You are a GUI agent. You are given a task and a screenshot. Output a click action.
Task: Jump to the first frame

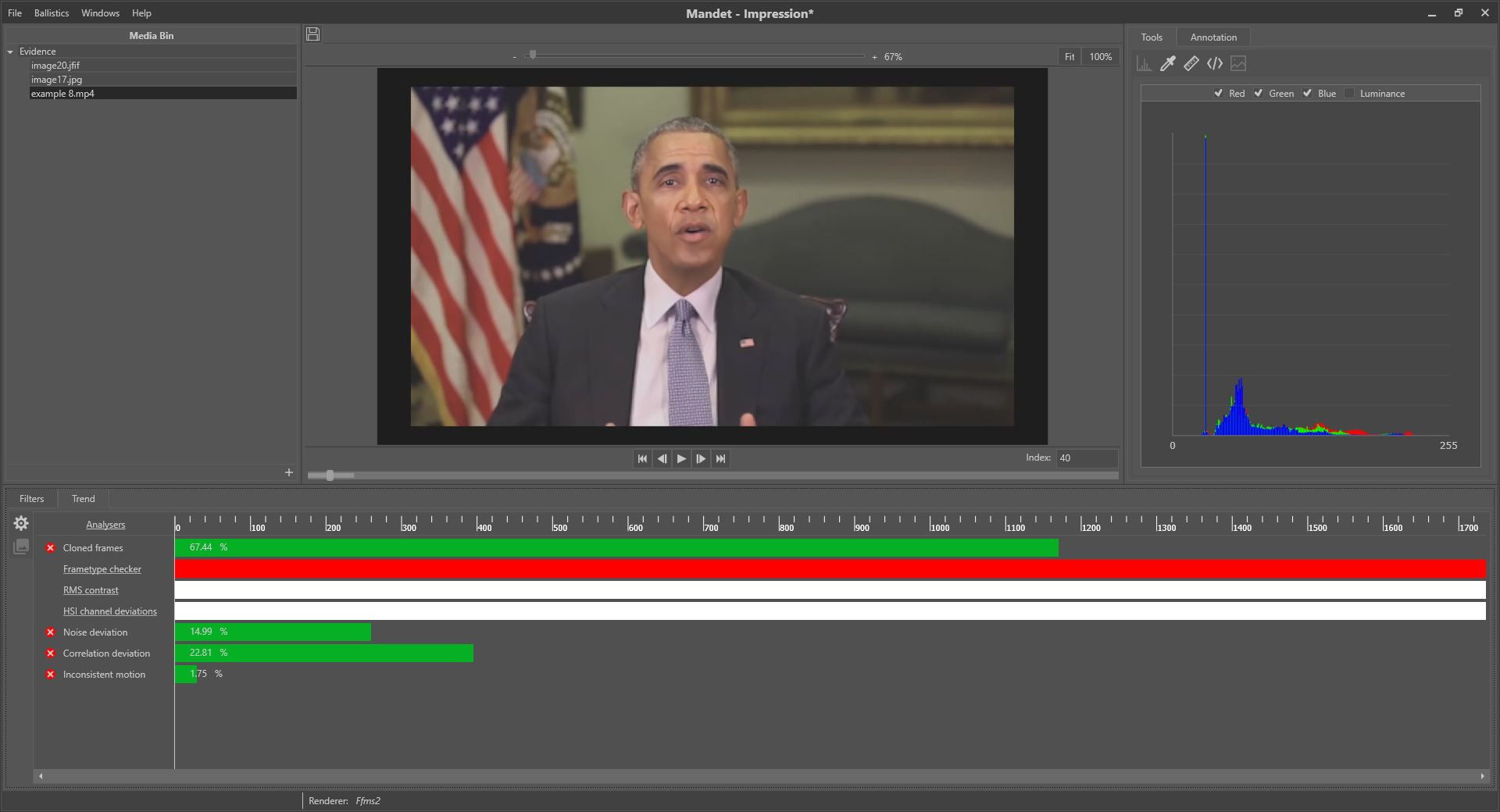[642, 459]
